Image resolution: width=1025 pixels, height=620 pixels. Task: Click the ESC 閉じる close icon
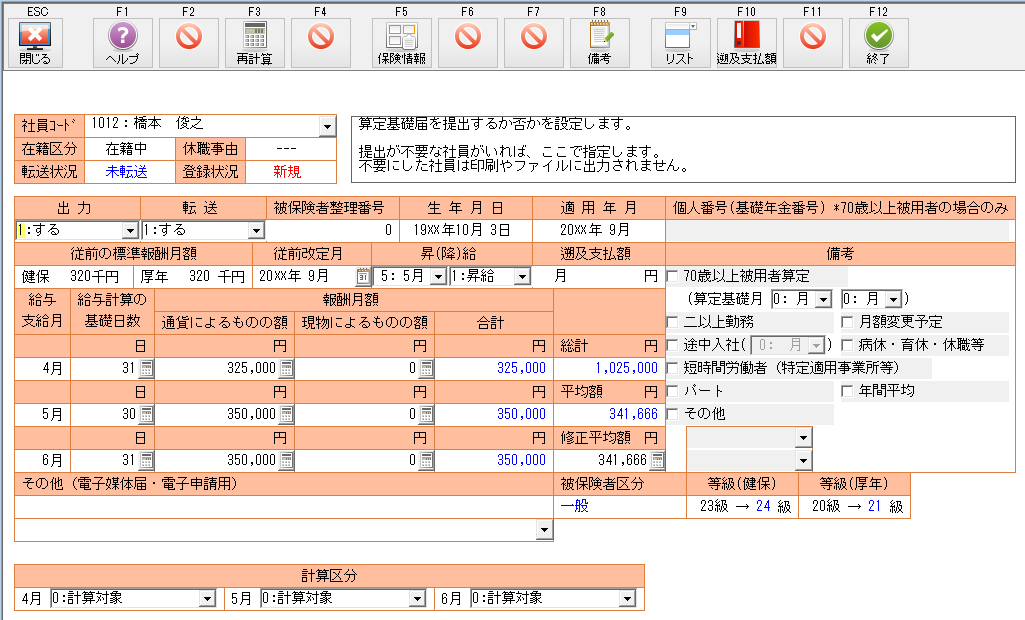[x=35, y=43]
